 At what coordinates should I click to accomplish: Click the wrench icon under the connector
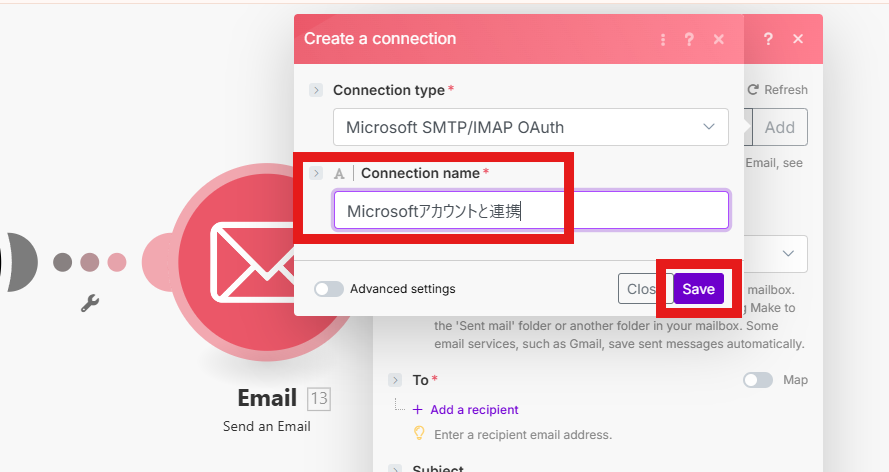(90, 303)
